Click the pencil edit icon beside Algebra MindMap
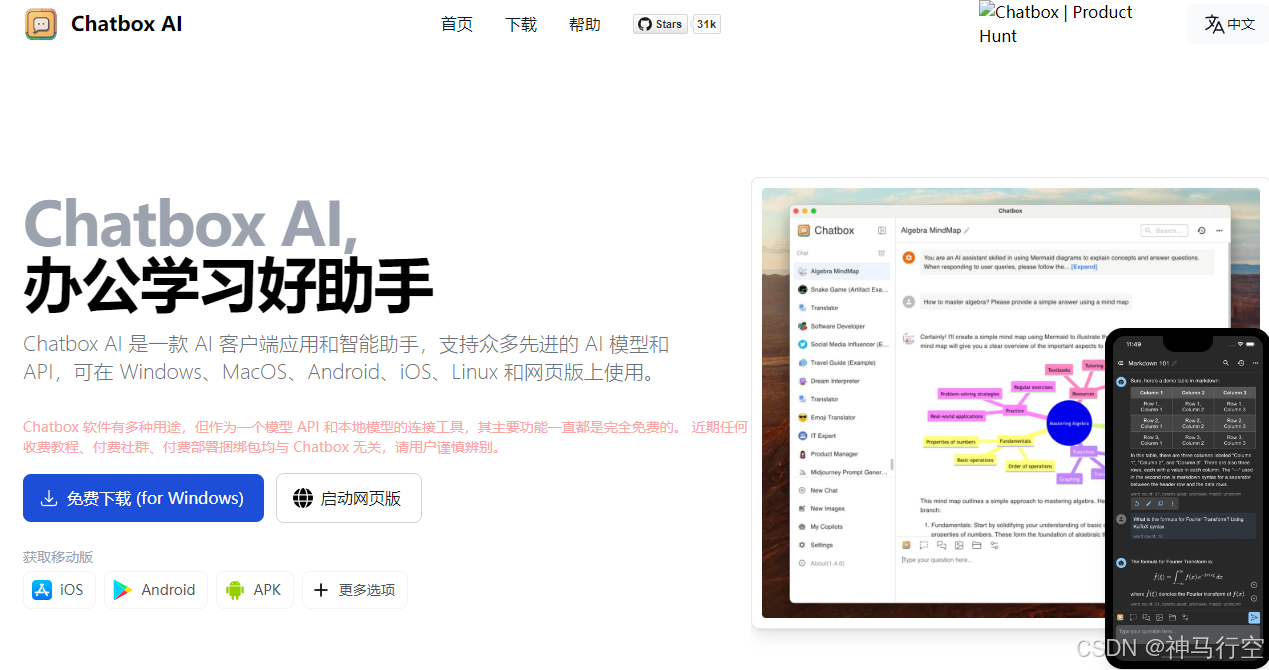Viewport: 1269px width, 670px height. [967, 231]
